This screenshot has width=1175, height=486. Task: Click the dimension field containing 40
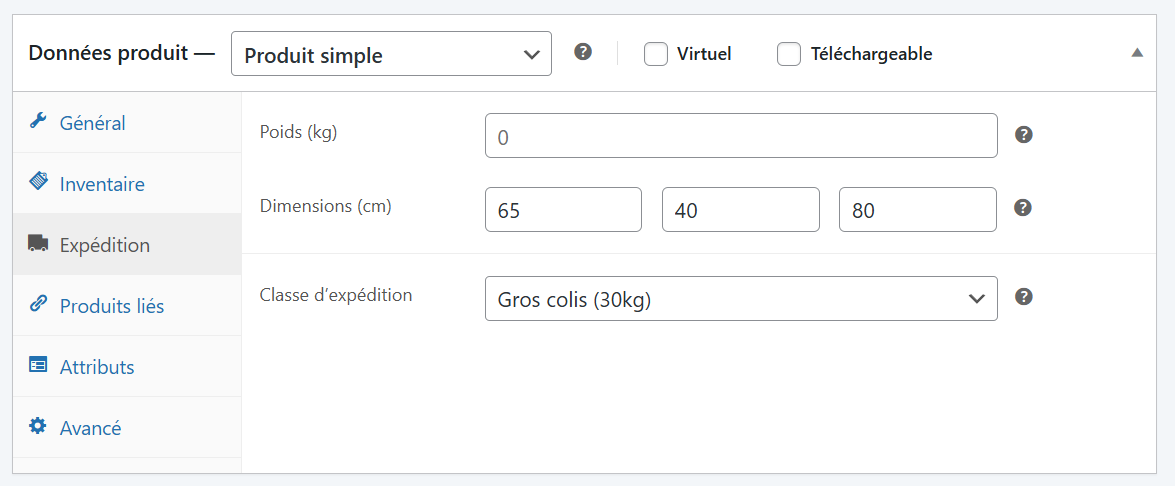tap(741, 210)
